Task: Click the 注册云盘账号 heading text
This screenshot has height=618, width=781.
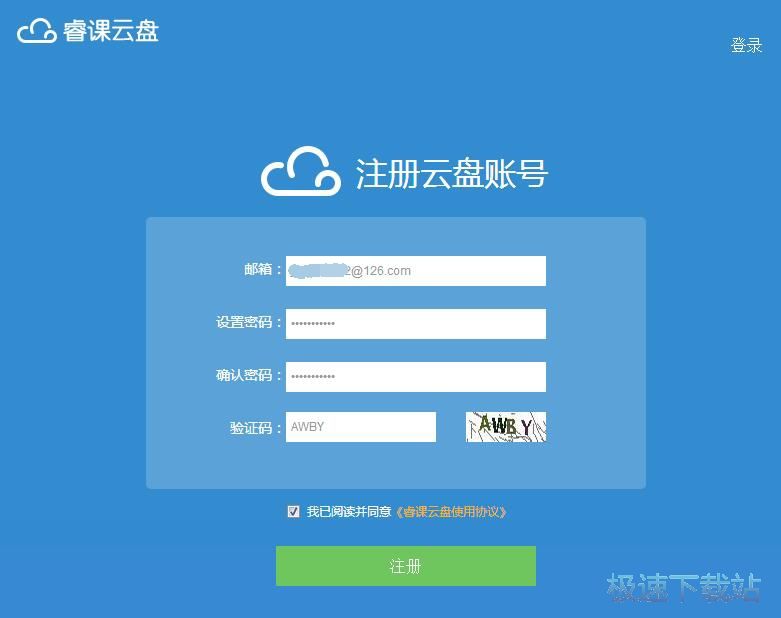Action: 452,174
